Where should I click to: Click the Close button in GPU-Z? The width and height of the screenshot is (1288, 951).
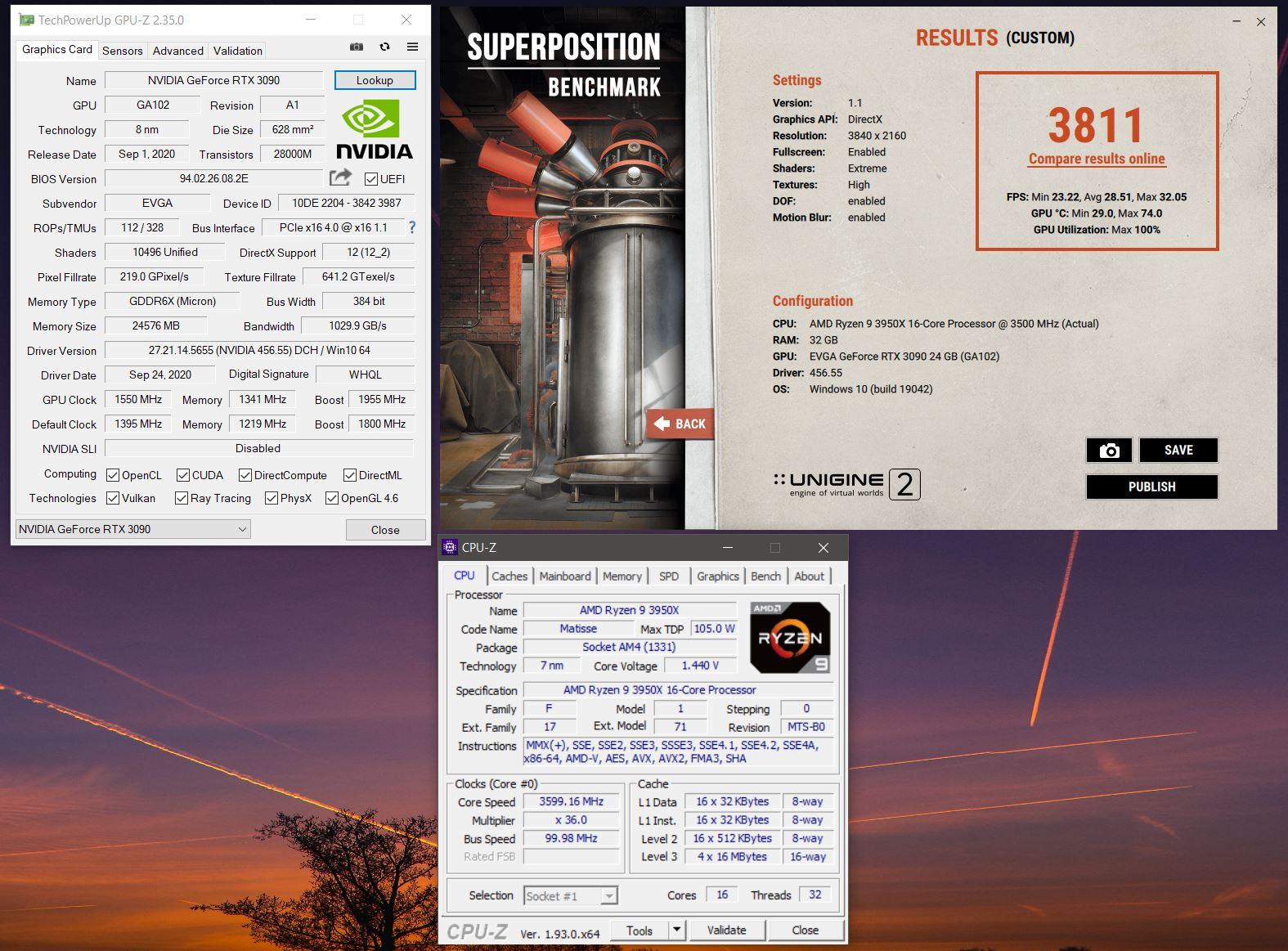pos(385,530)
